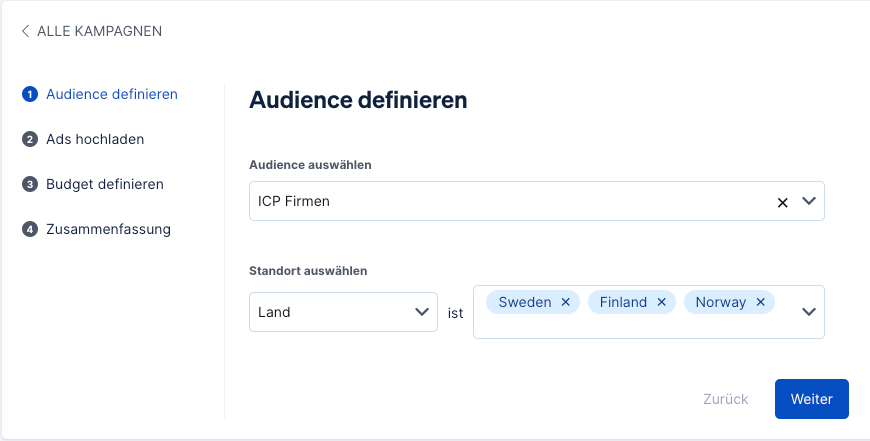Screen dimensions: 870x441
Task: Remove the Norway country tag
Action: [761, 302]
